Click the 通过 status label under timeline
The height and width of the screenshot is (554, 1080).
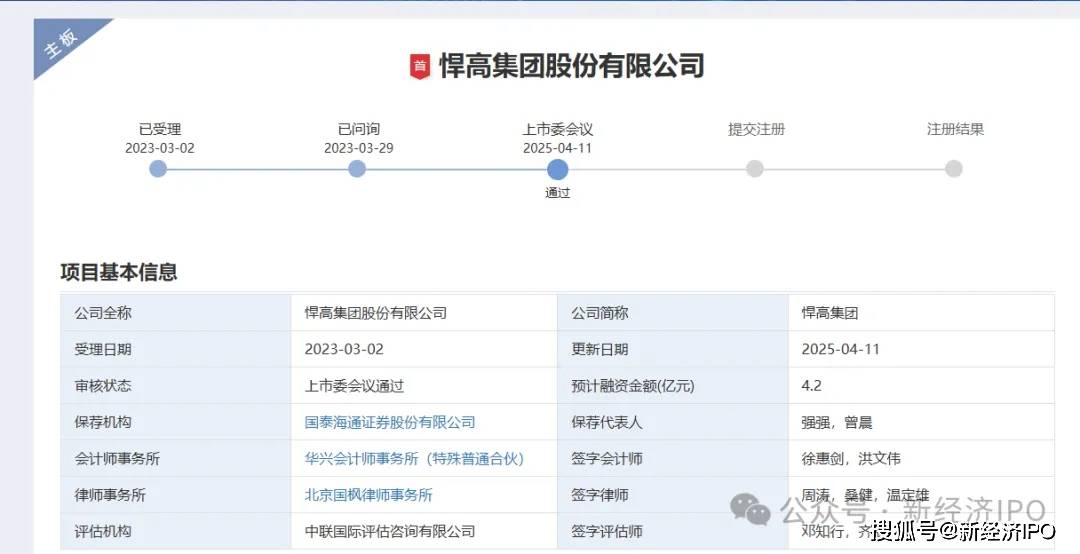click(x=557, y=193)
